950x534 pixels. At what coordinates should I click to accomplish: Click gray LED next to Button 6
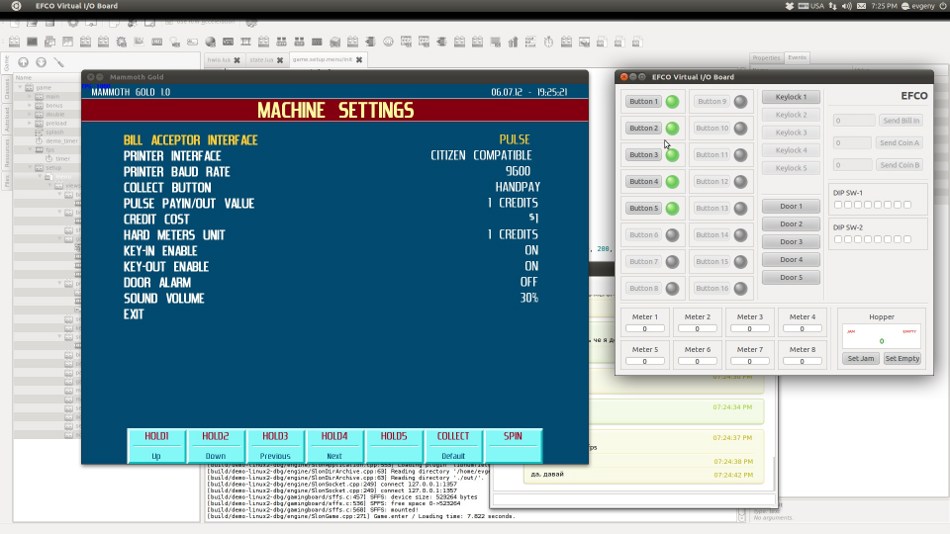click(x=673, y=235)
